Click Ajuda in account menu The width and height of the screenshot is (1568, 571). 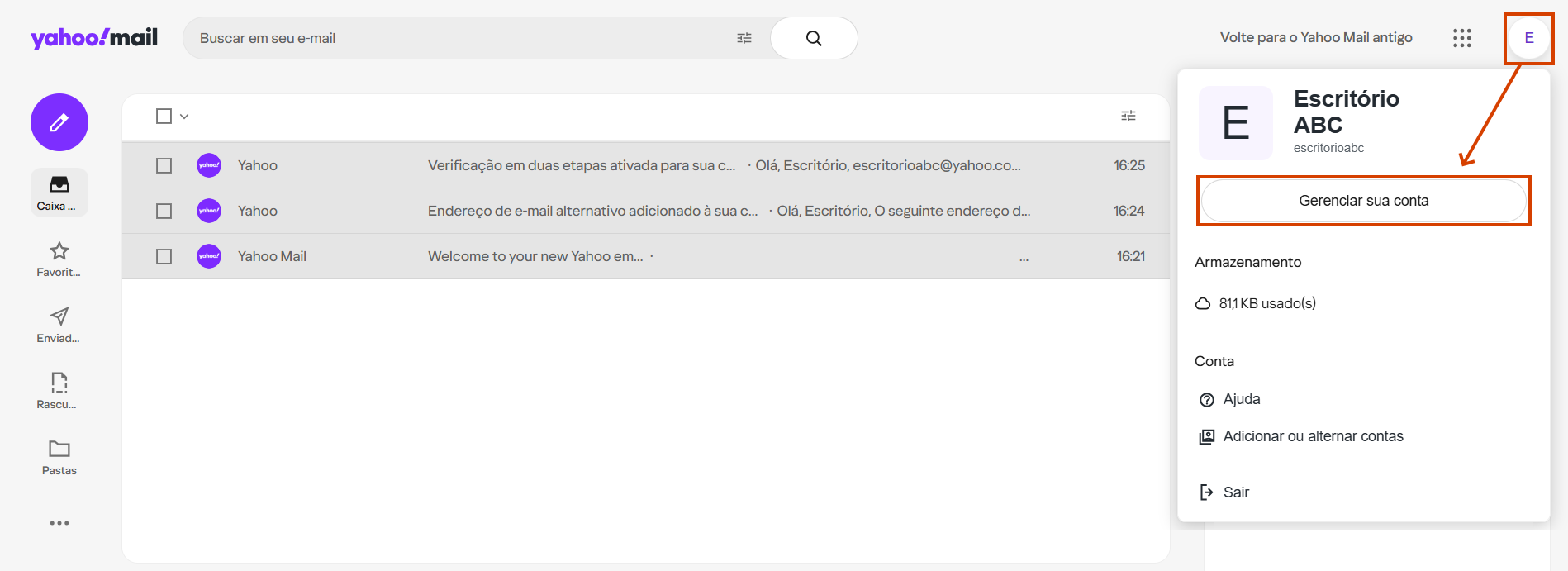pos(1242,399)
